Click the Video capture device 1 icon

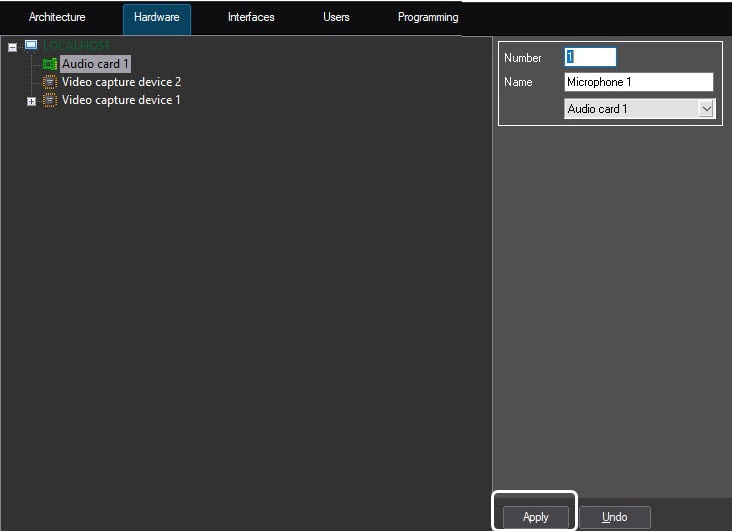click(50, 100)
